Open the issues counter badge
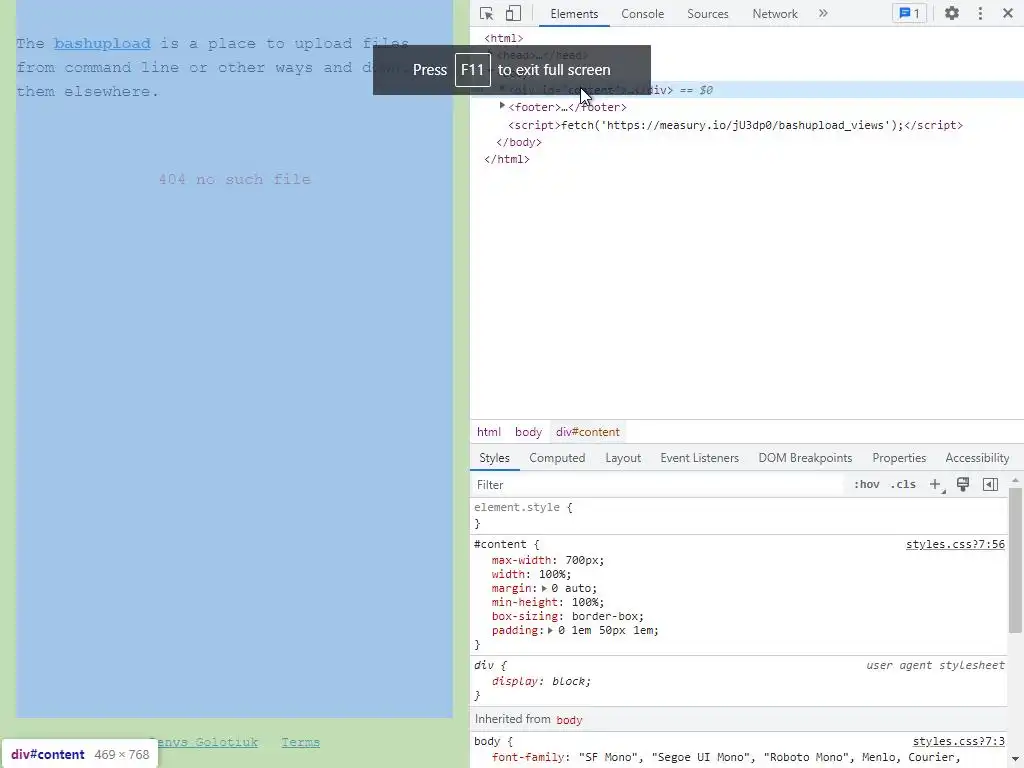 [x=909, y=14]
